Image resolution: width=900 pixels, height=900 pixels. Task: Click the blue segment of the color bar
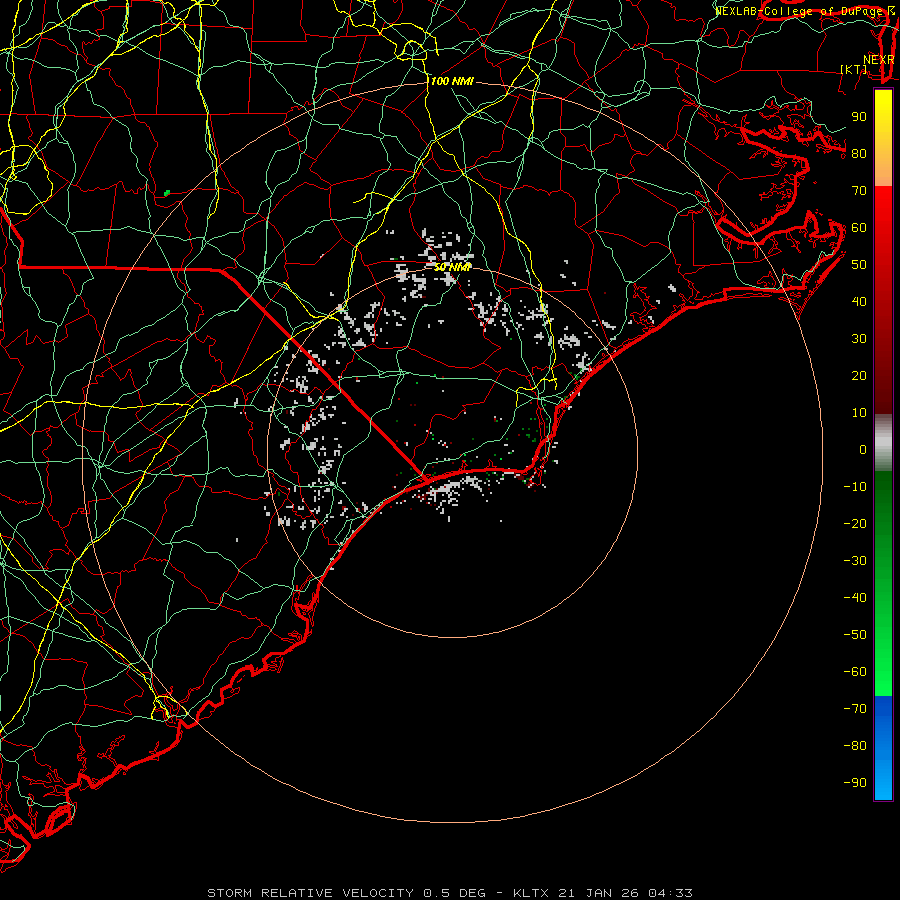[883, 748]
